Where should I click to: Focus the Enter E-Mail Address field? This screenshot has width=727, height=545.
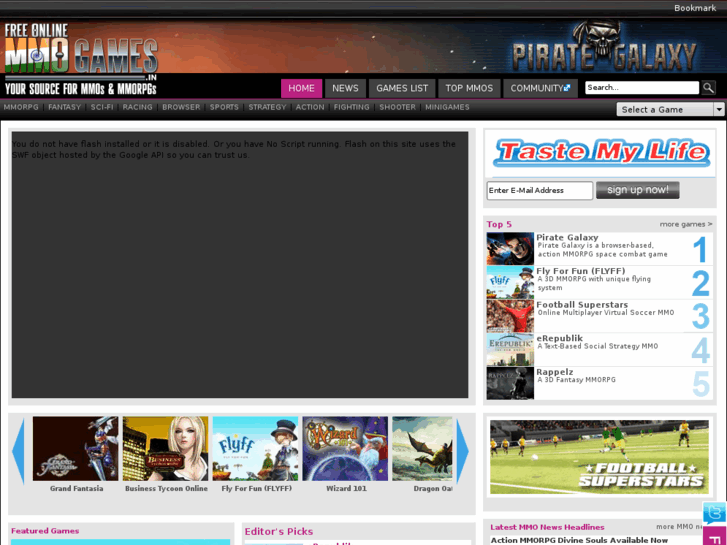(x=540, y=190)
